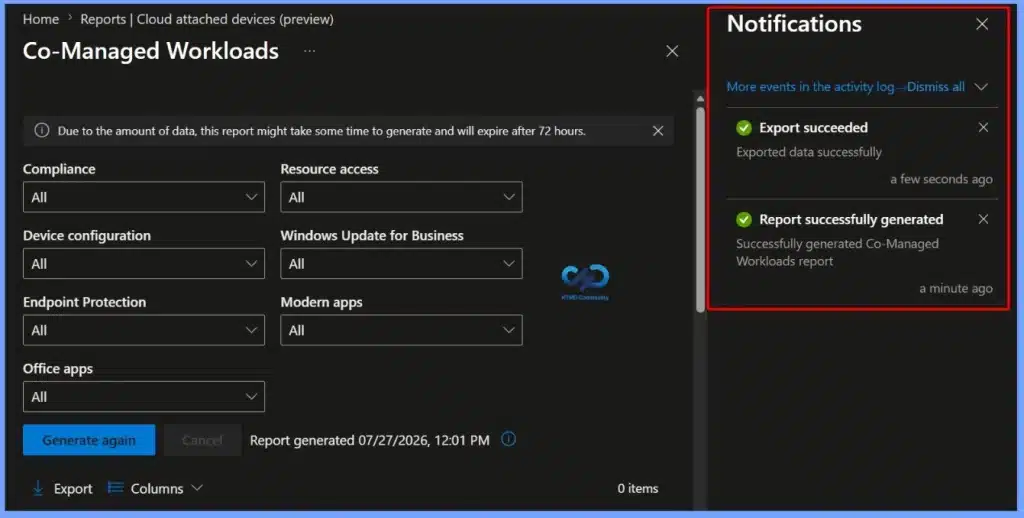Image resolution: width=1024 pixels, height=518 pixels.
Task: Close the Co-Managed Workloads blade
Action: coord(672,51)
